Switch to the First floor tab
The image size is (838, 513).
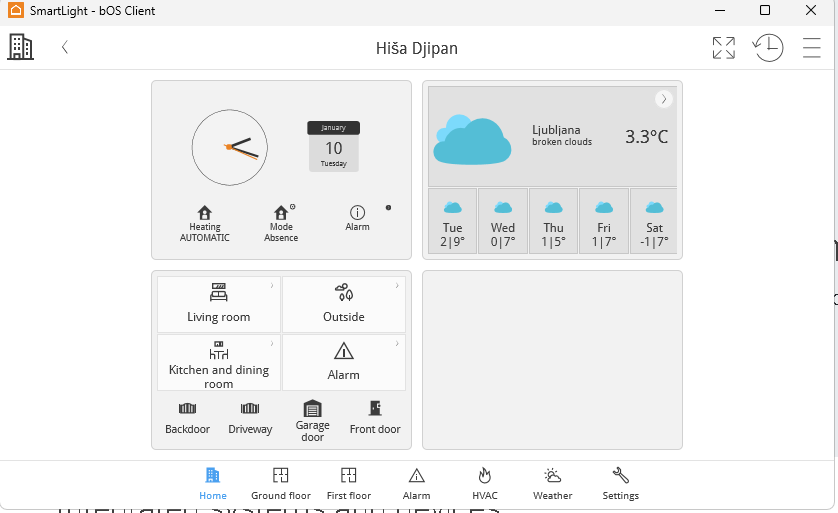tap(348, 484)
